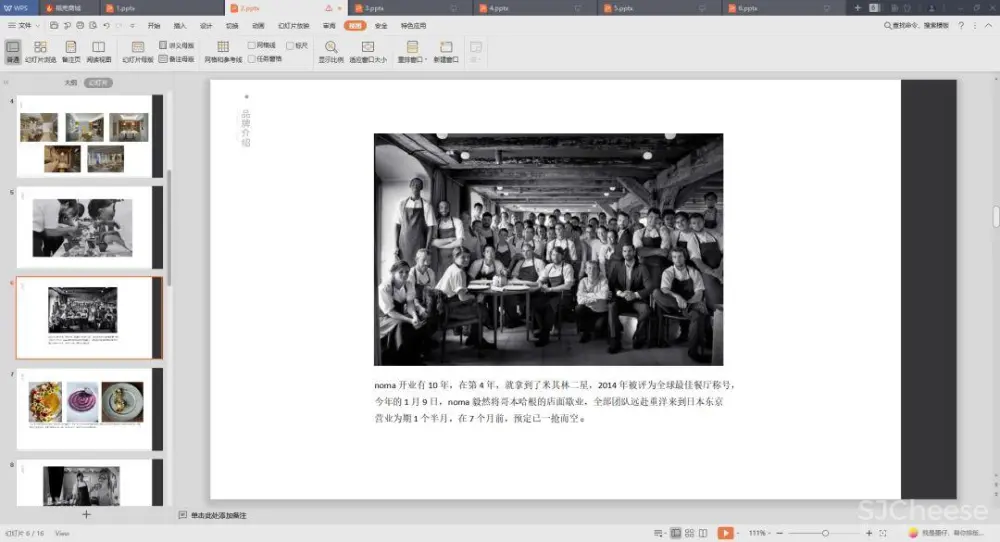Open the Security (安全) ribbon tab
1000x542 pixels.
click(x=381, y=26)
